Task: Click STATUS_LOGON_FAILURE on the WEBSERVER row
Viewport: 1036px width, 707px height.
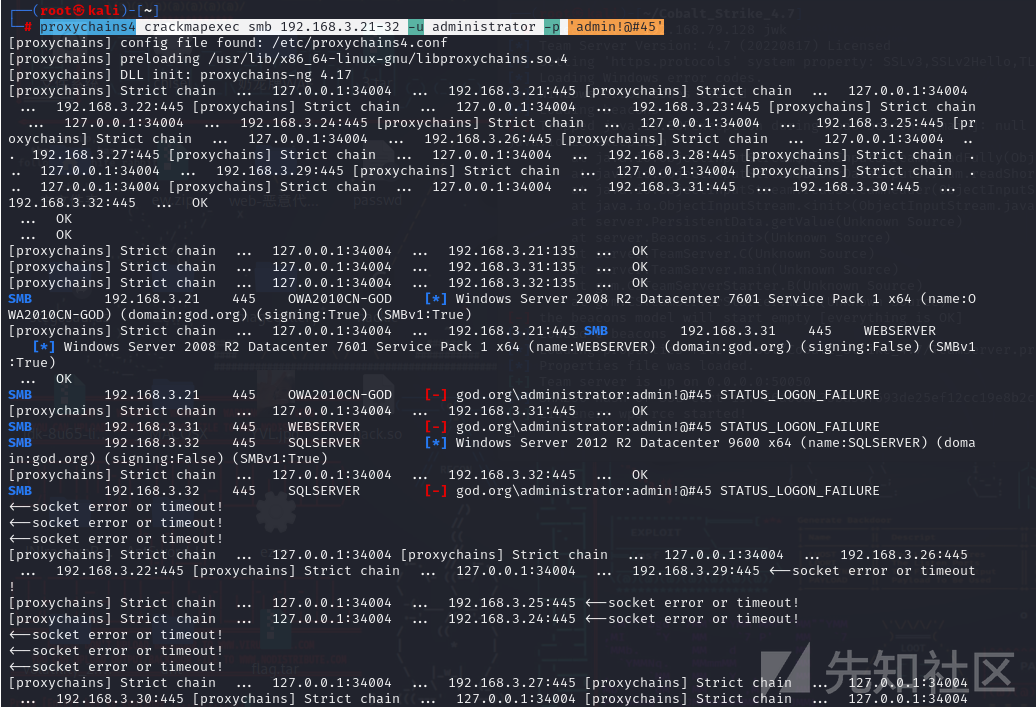Action: [800, 426]
